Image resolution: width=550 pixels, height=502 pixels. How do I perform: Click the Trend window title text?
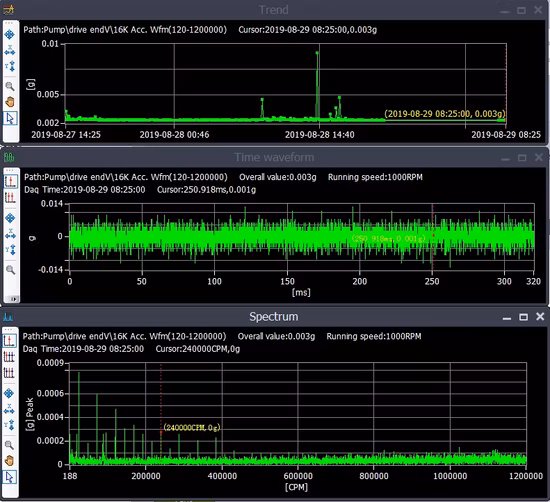[x=274, y=10]
